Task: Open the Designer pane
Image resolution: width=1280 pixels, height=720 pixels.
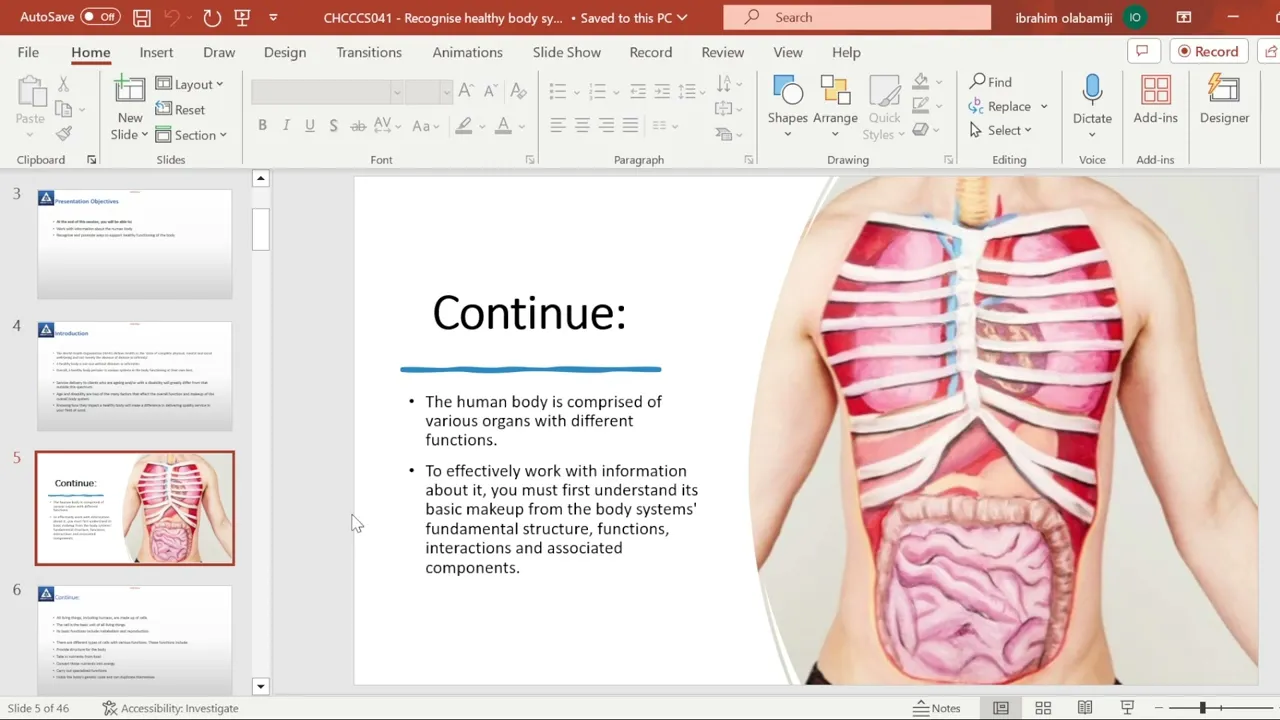Action: click(x=1224, y=100)
